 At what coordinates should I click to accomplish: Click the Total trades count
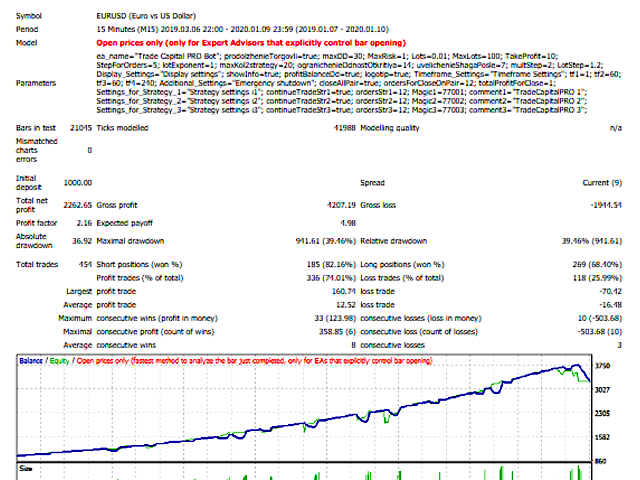pyautogui.click(x=85, y=264)
